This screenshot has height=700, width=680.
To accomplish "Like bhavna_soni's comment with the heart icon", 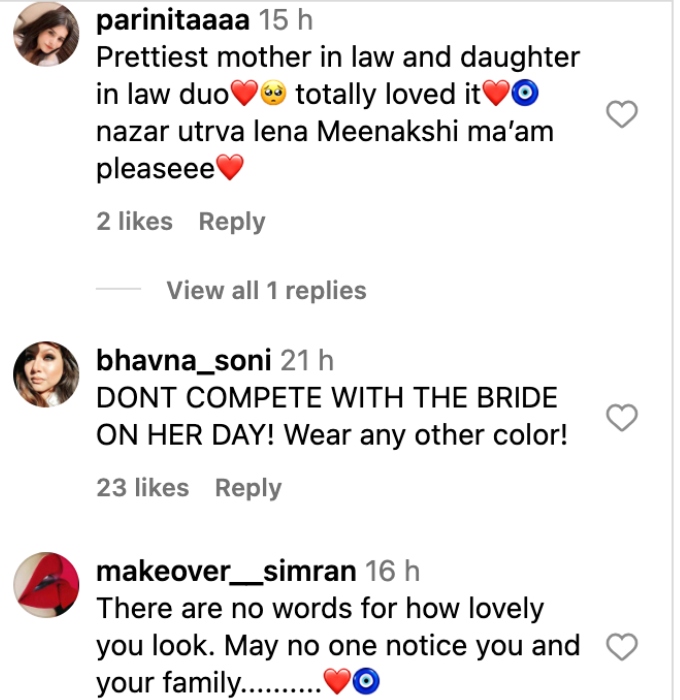I will (x=622, y=417).
